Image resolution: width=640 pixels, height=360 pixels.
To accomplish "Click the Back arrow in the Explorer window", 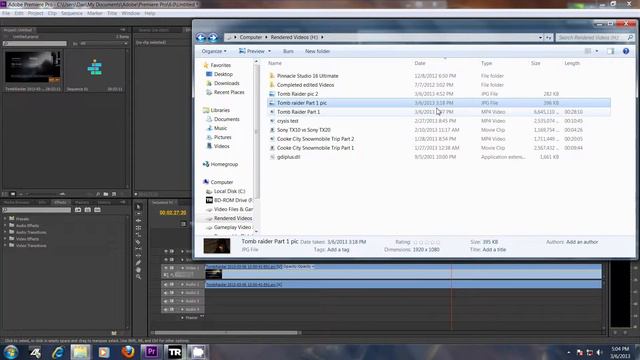I will coord(201,38).
